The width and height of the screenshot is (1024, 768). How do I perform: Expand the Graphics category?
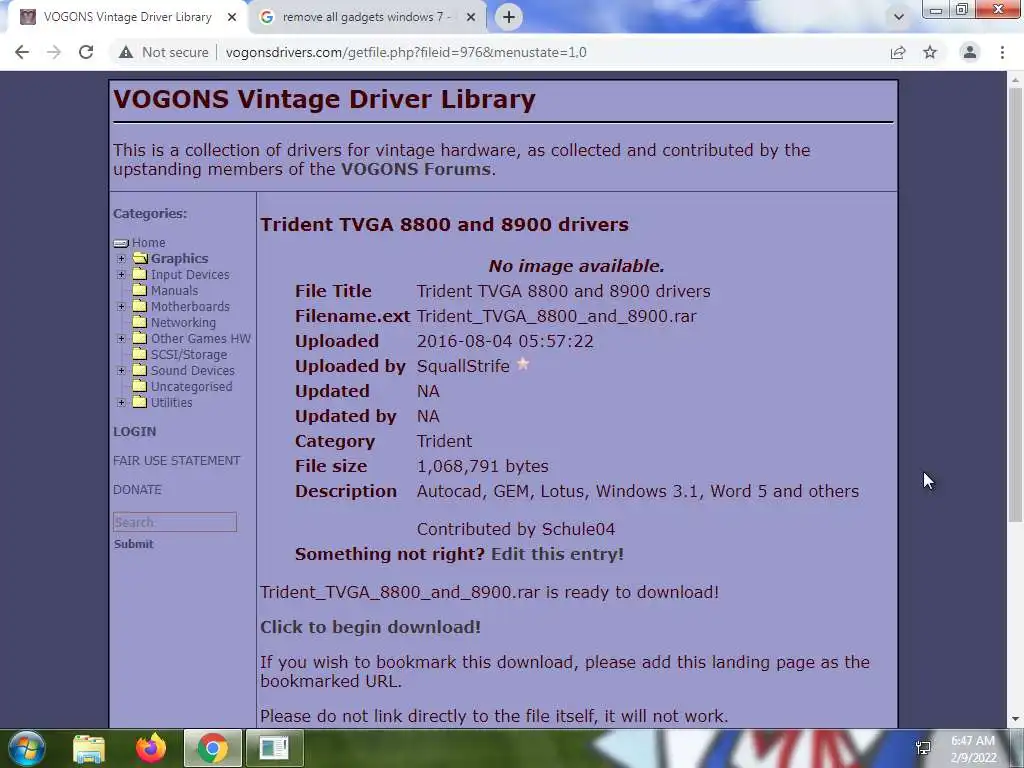click(121, 259)
